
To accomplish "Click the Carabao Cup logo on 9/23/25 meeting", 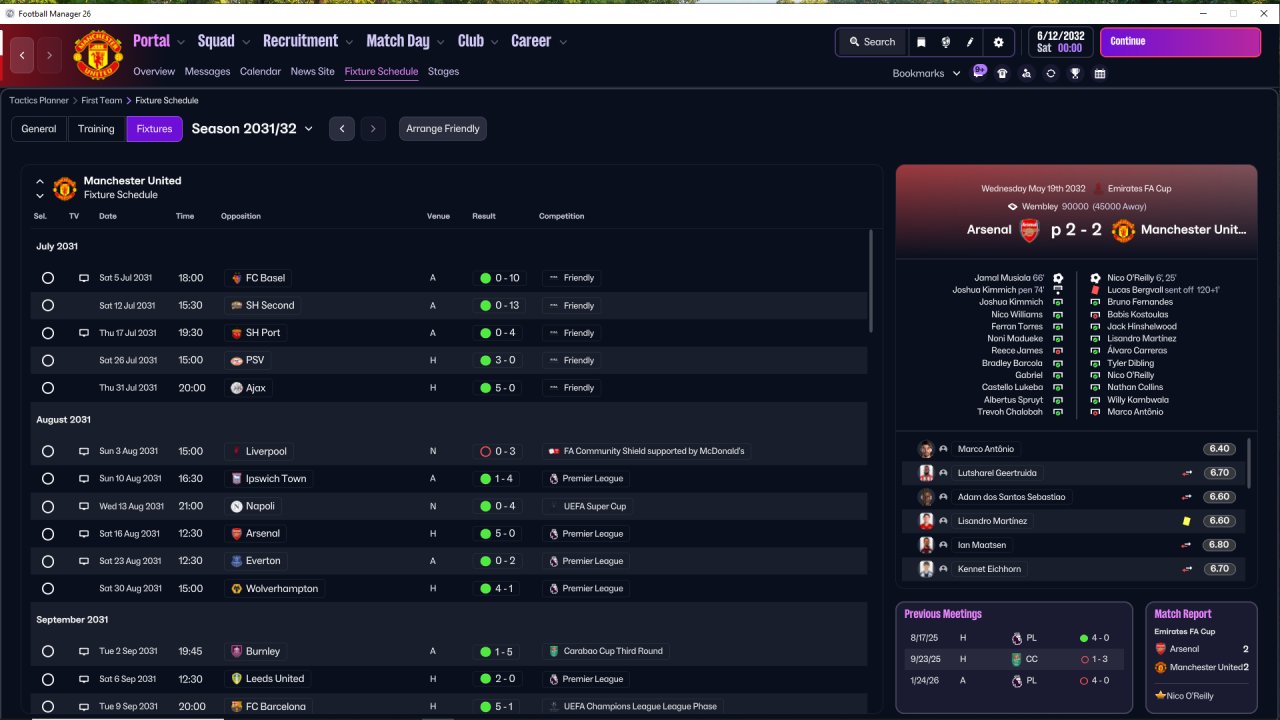I will (1017, 659).
